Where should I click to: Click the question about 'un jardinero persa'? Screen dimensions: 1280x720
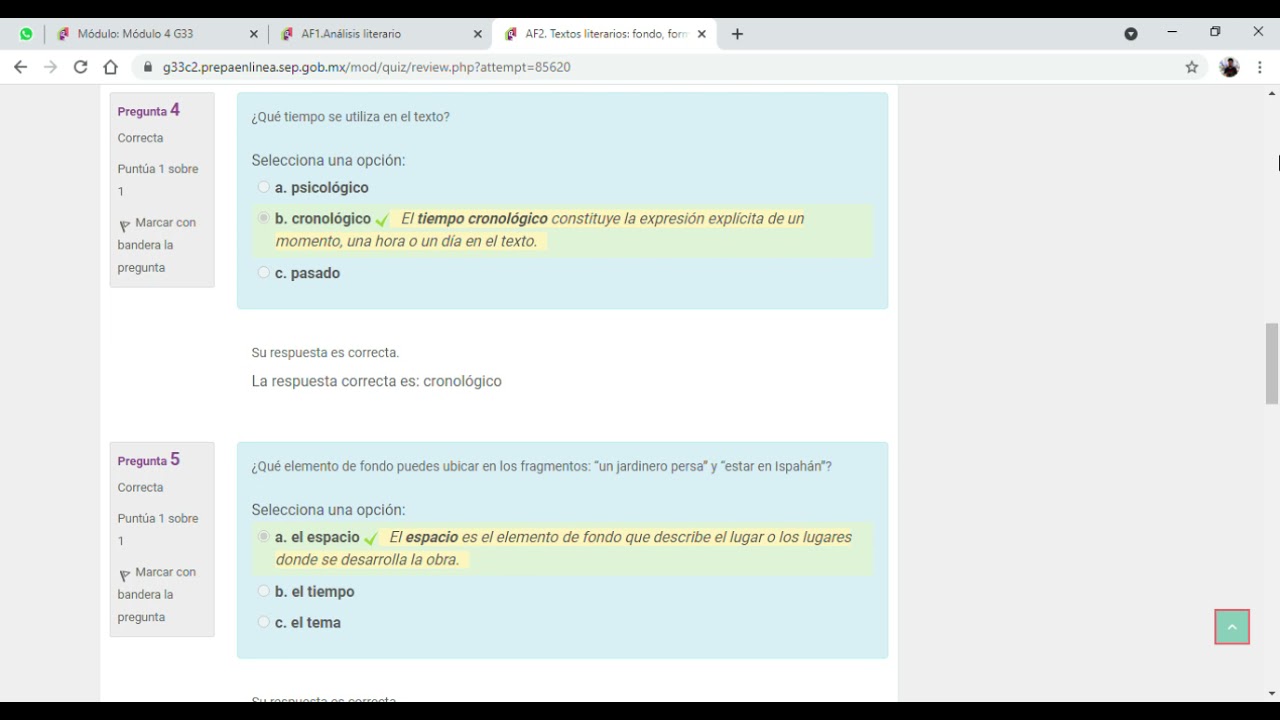(542, 466)
